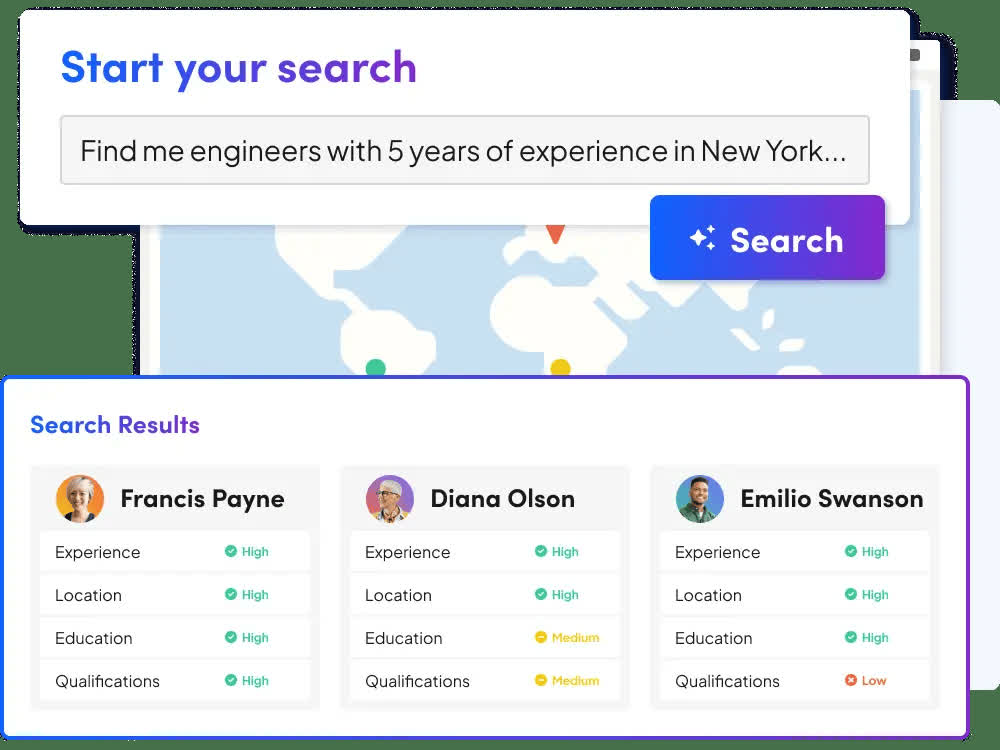Click Emilio Swanson's Education label

(x=714, y=638)
